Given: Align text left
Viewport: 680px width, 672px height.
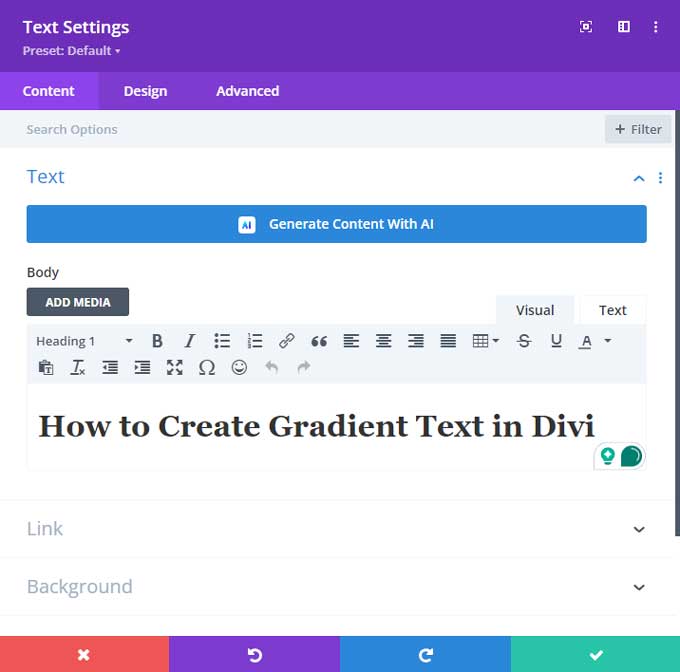Looking at the screenshot, I should coord(351,341).
